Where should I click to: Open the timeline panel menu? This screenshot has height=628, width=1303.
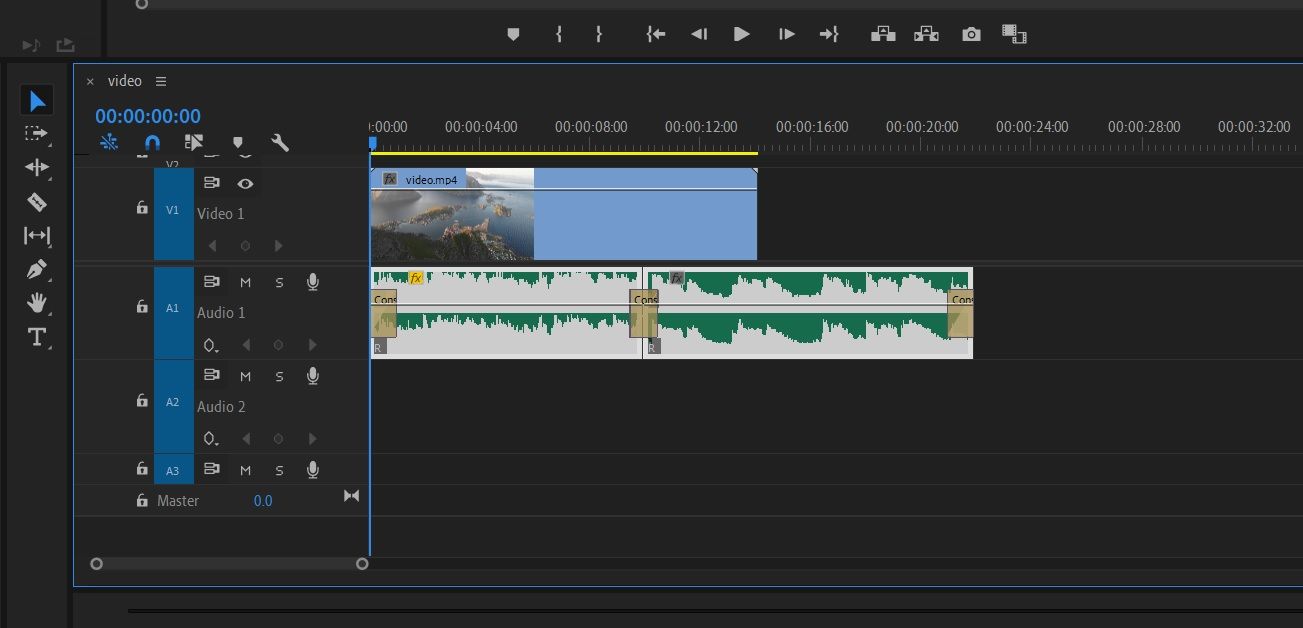click(x=160, y=81)
